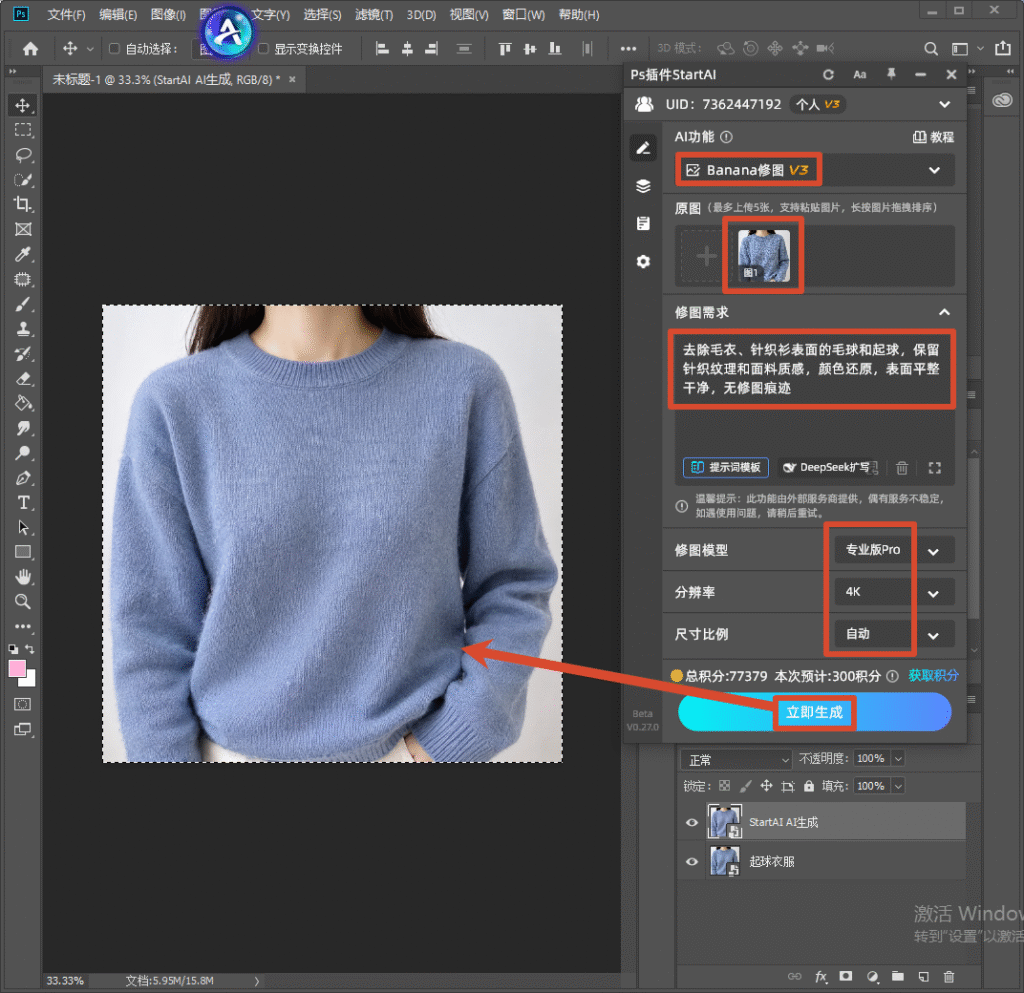Toggle Quick Mask mode in the toolbox
Screen dimensions: 1024x993
click(x=23, y=704)
